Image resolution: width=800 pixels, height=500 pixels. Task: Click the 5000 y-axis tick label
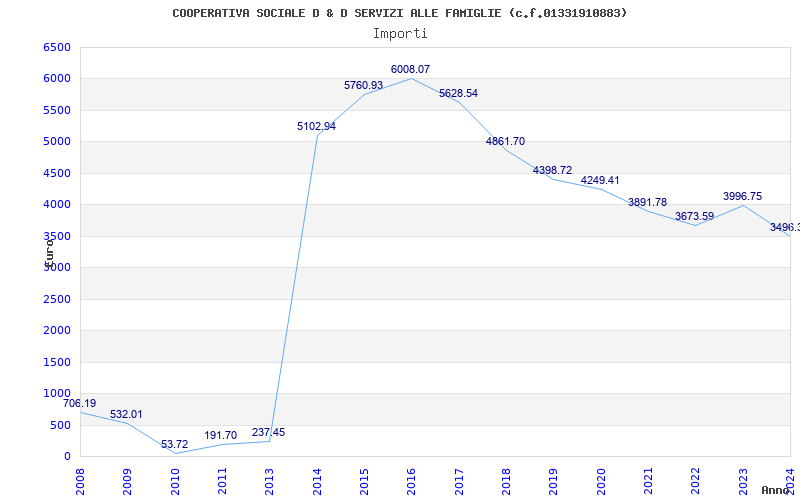57,141
